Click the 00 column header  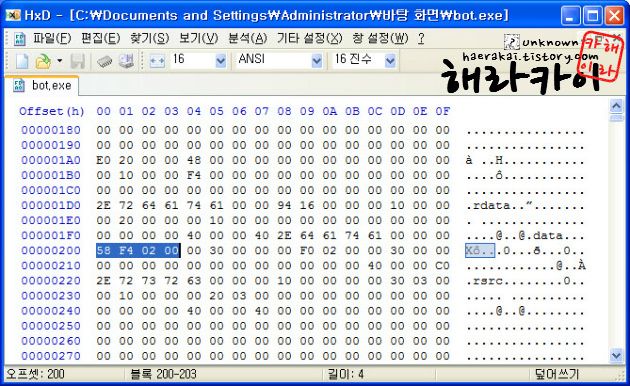[x=104, y=111]
